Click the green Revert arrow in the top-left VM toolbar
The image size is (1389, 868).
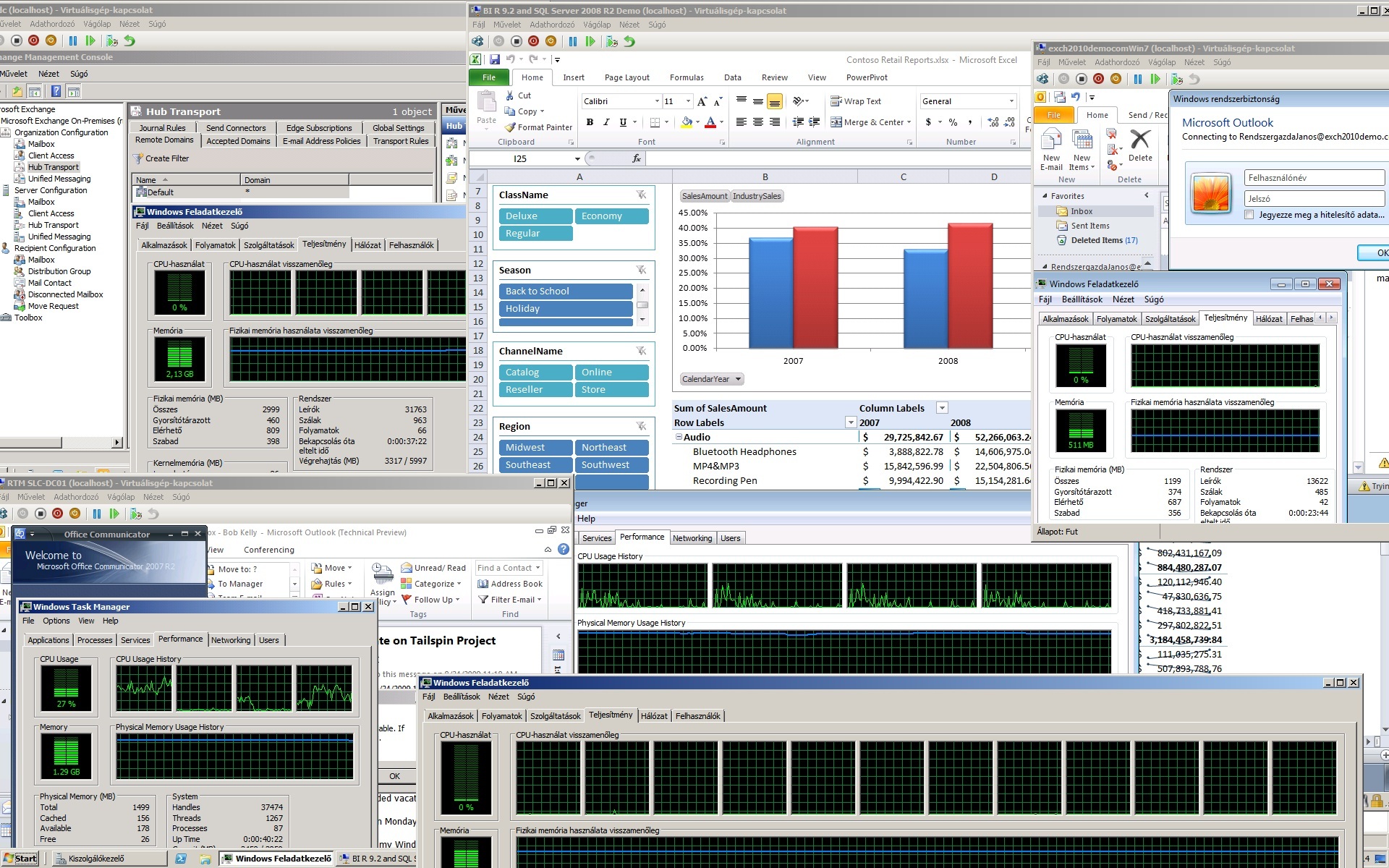[x=129, y=41]
